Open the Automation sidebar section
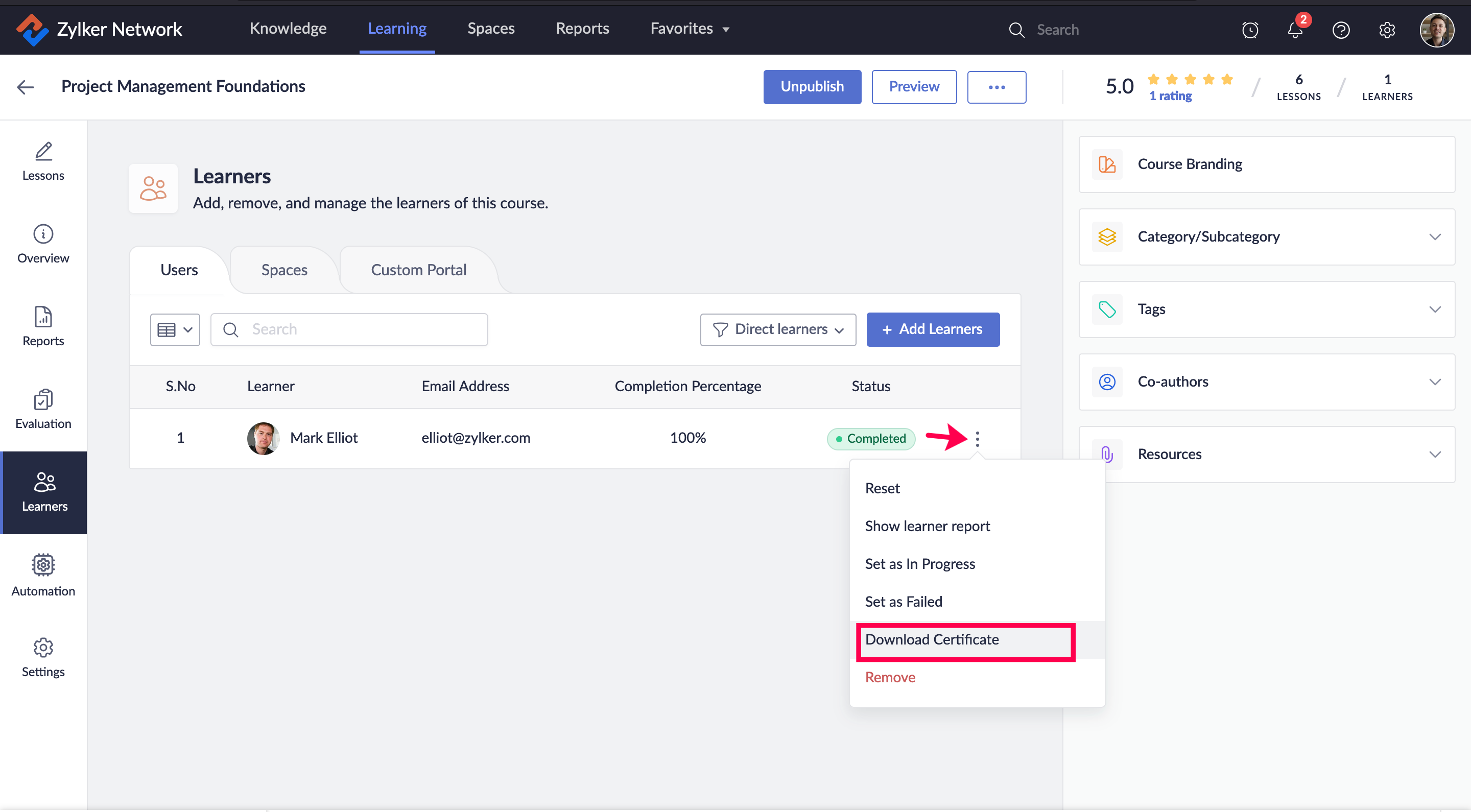1471x812 pixels. (x=43, y=575)
